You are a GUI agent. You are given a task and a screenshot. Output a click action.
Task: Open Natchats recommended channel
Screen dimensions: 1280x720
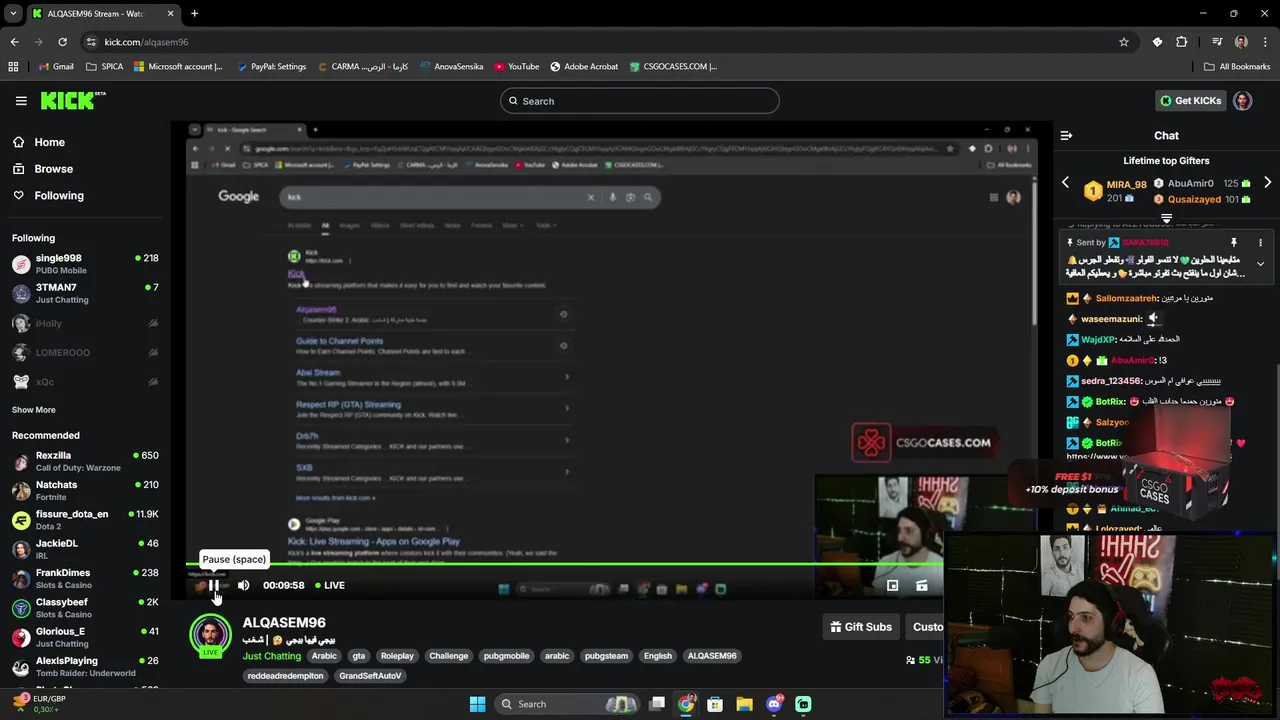[x=85, y=491]
